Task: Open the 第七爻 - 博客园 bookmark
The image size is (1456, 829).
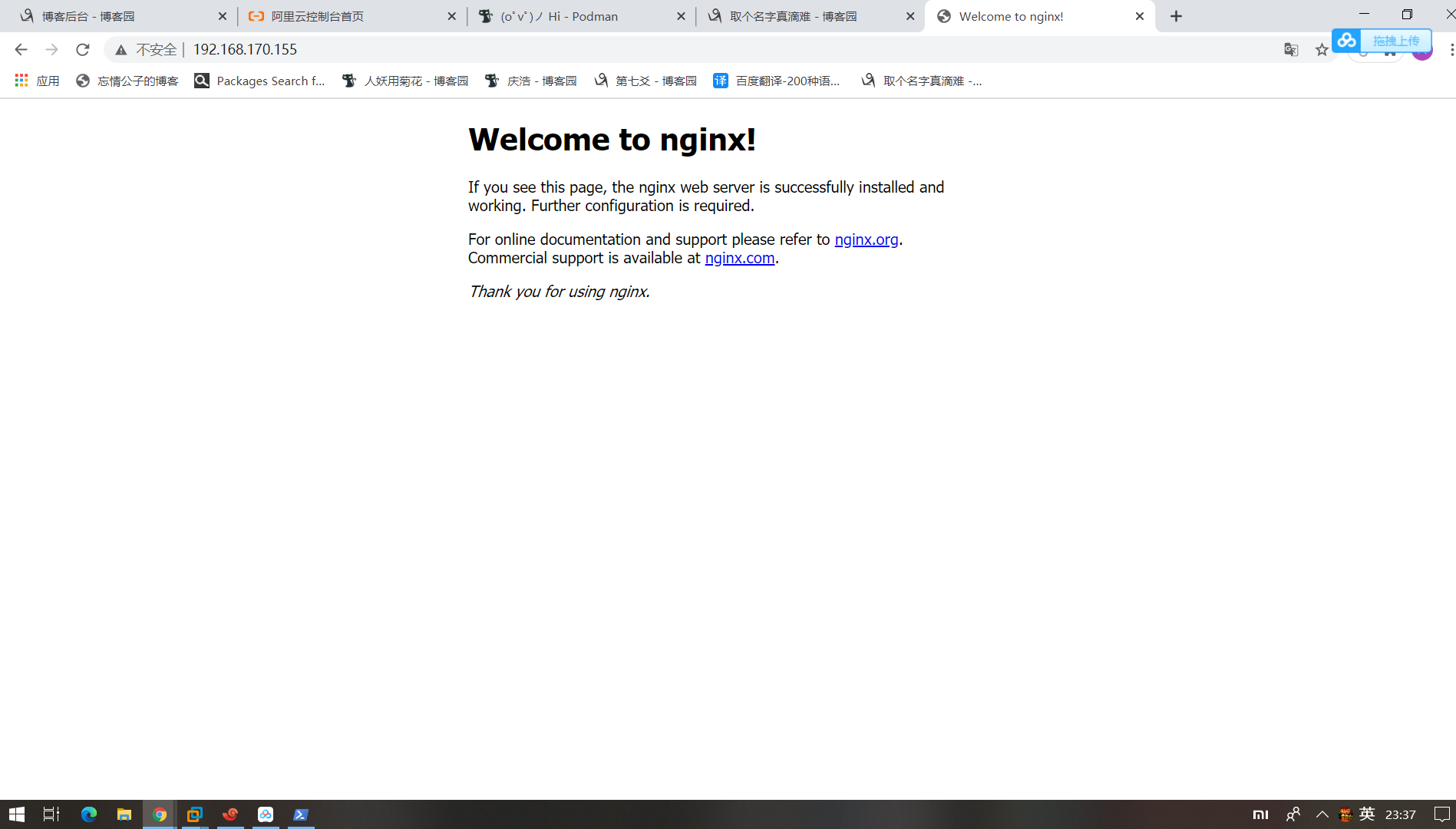Action: point(645,81)
